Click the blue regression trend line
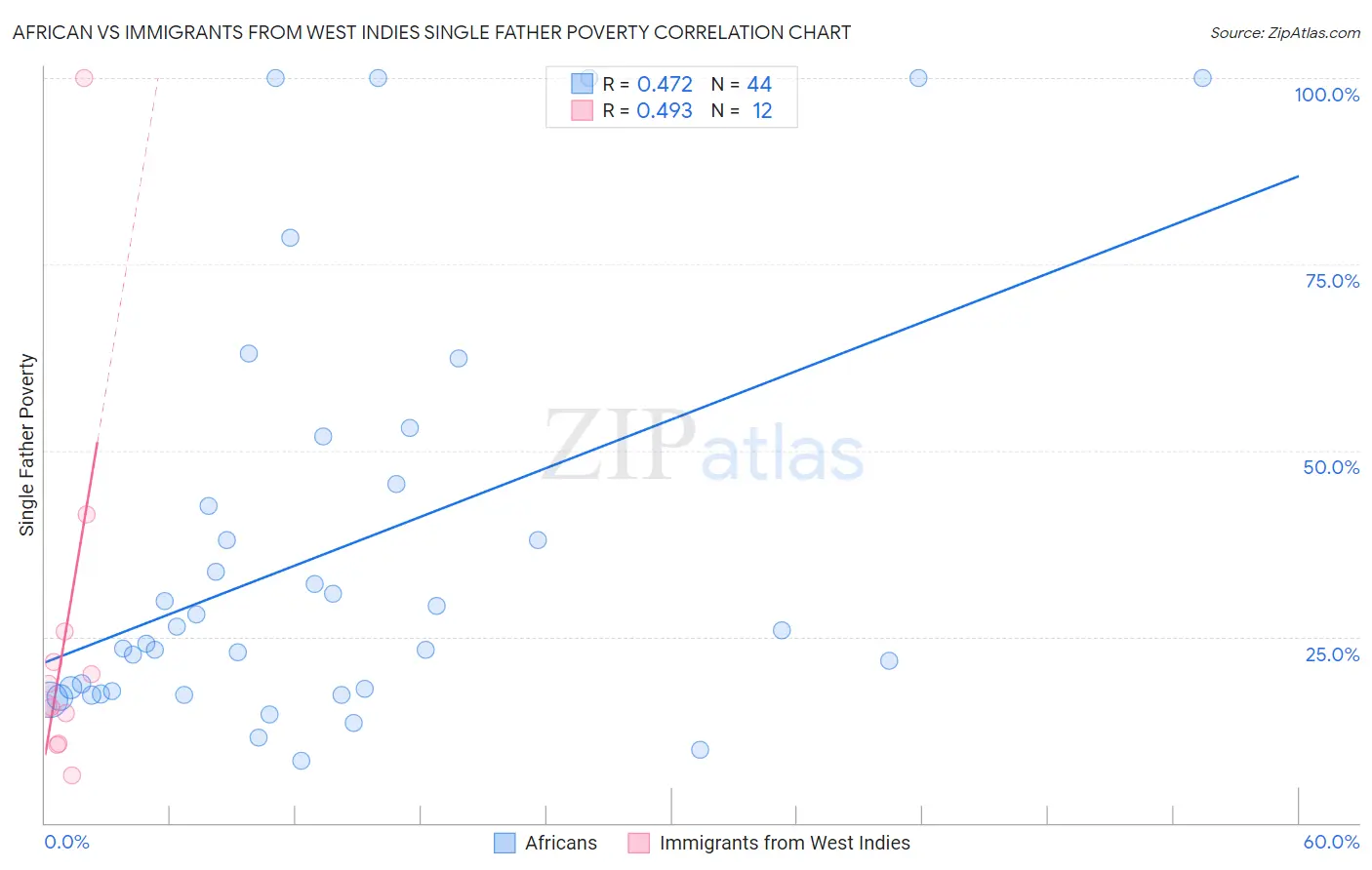The width and height of the screenshot is (1372, 870). (671, 419)
